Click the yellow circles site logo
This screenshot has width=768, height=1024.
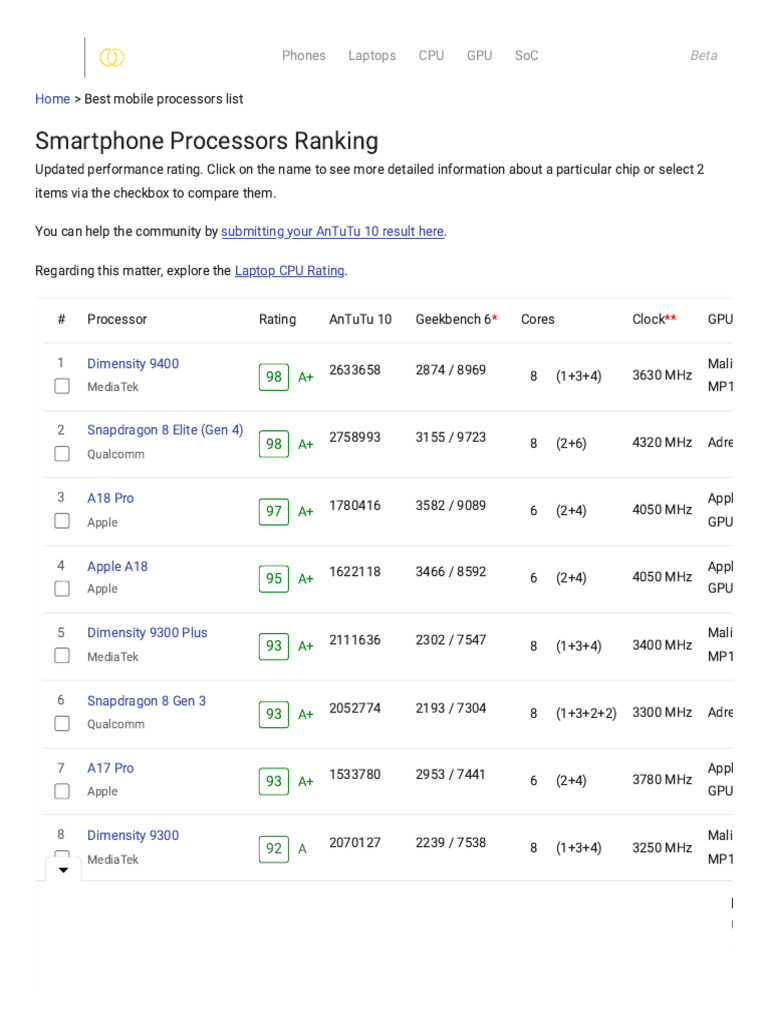(112, 57)
